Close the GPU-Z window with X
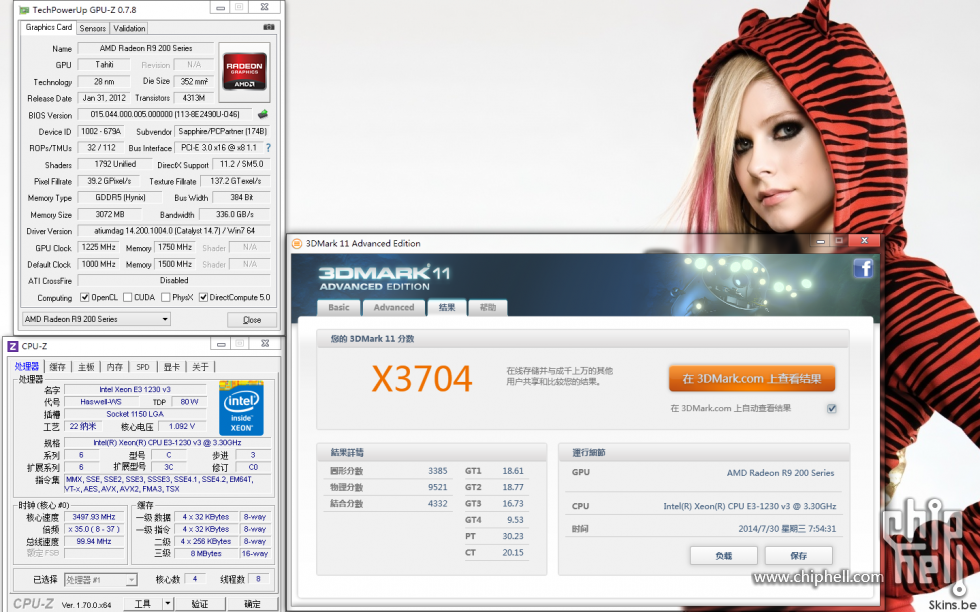 (x=264, y=8)
